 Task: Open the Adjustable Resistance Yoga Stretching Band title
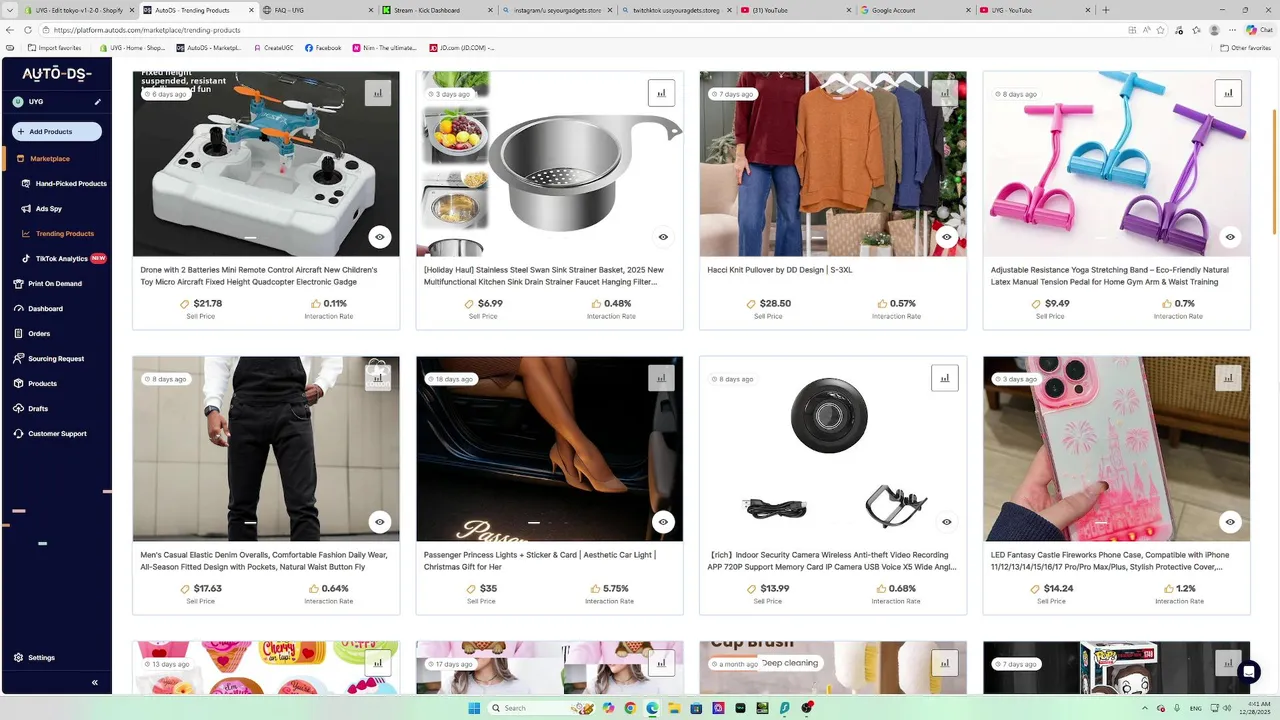[1110, 276]
